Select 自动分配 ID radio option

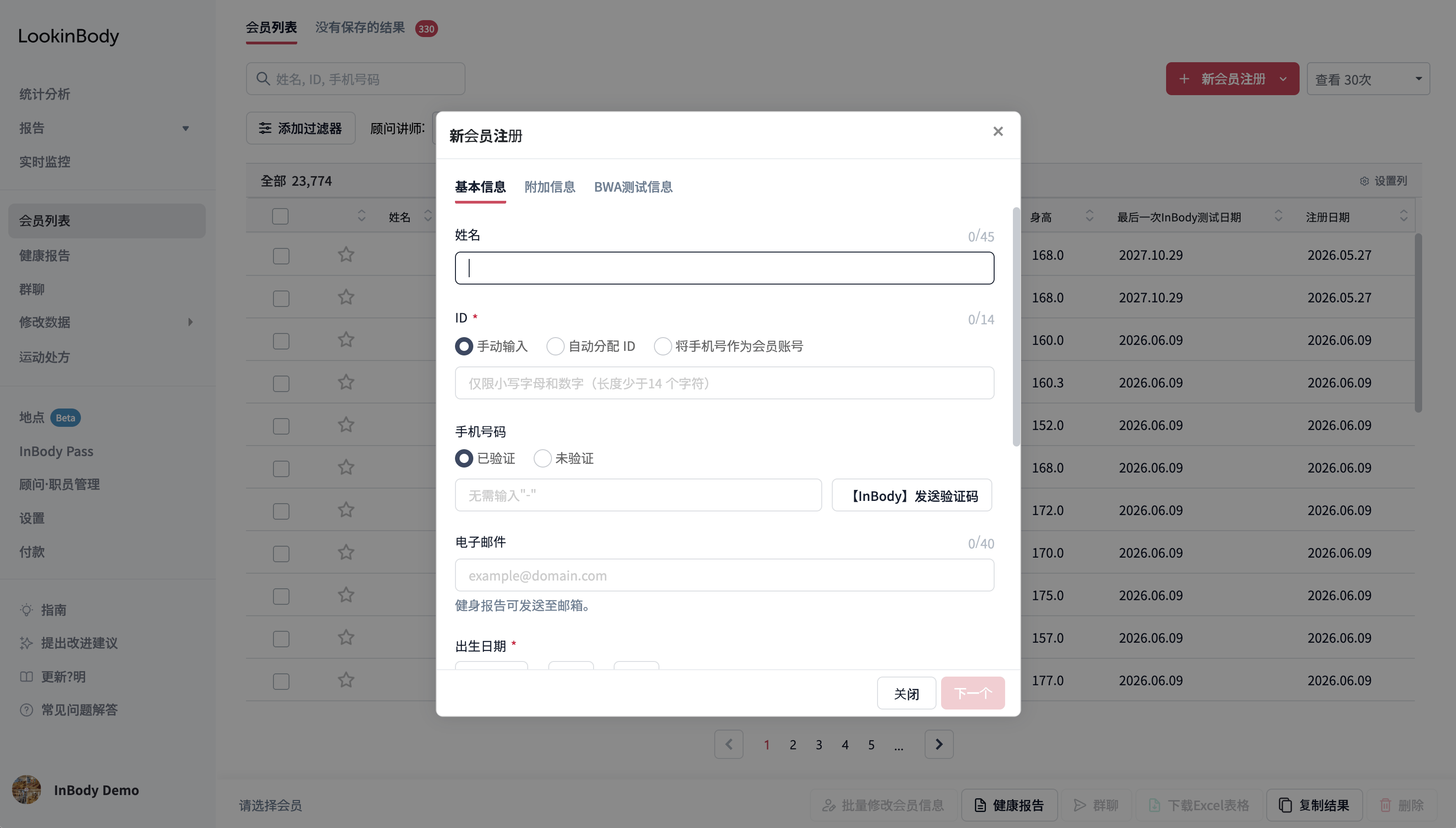(555, 346)
